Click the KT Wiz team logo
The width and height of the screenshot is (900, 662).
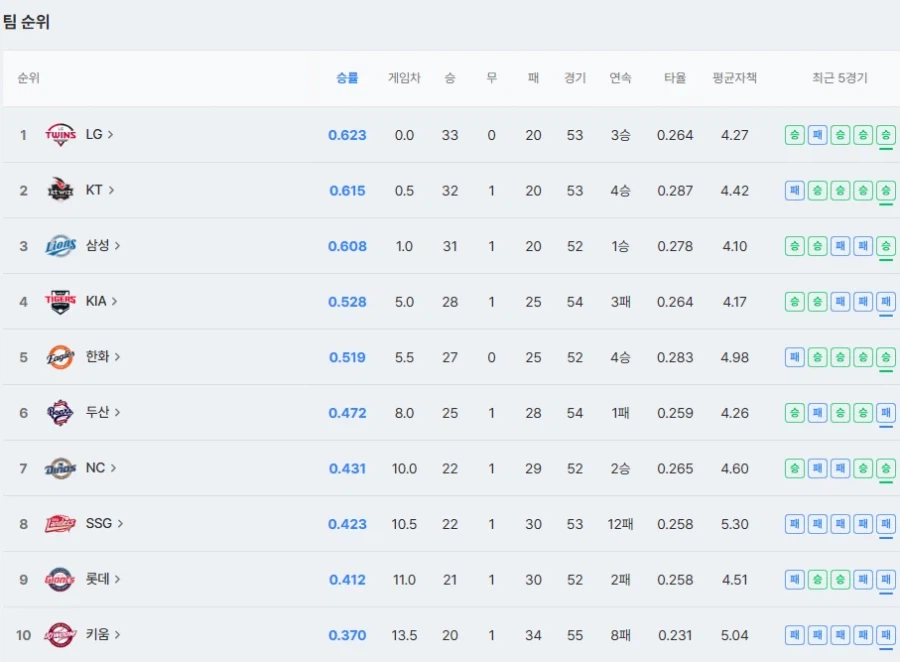60,191
